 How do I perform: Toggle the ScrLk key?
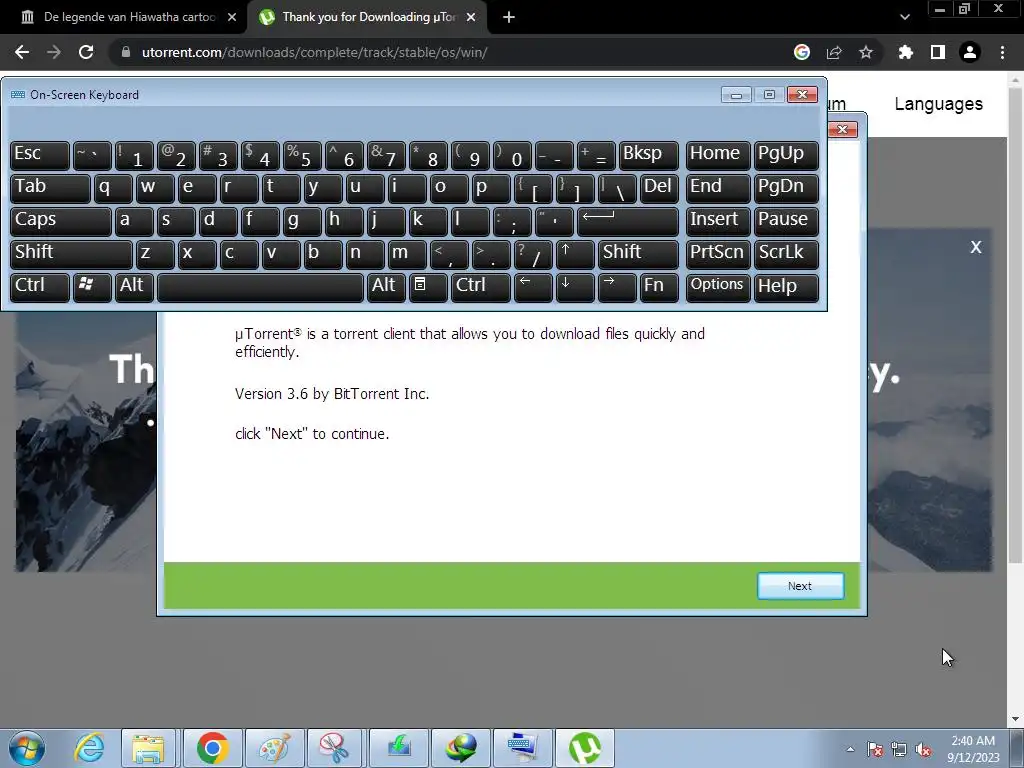click(x=786, y=254)
